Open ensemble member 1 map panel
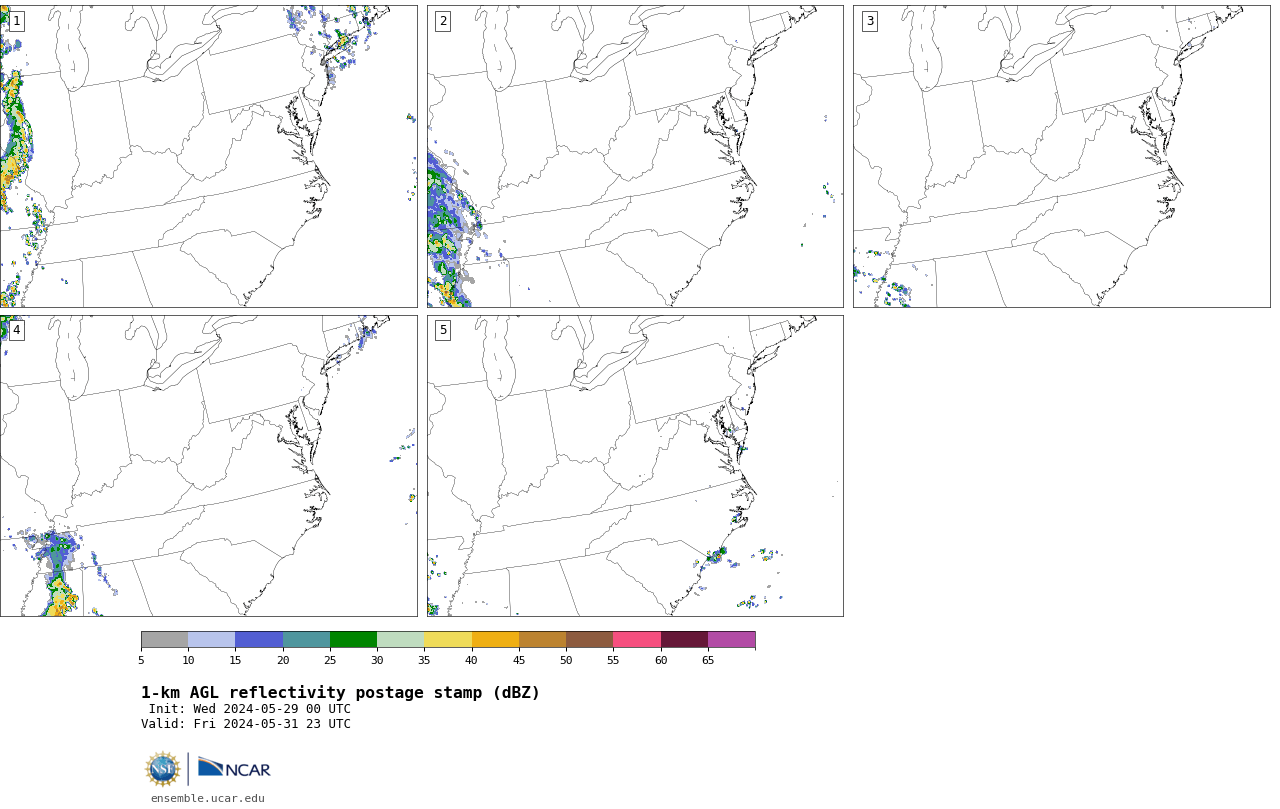Screen dimensions: 1280x809 pyautogui.click(x=208, y=156)
